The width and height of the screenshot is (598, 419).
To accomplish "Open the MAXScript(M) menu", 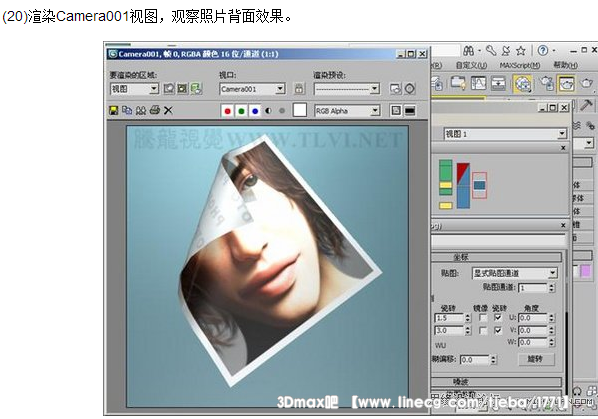I will tap(519, 65).
